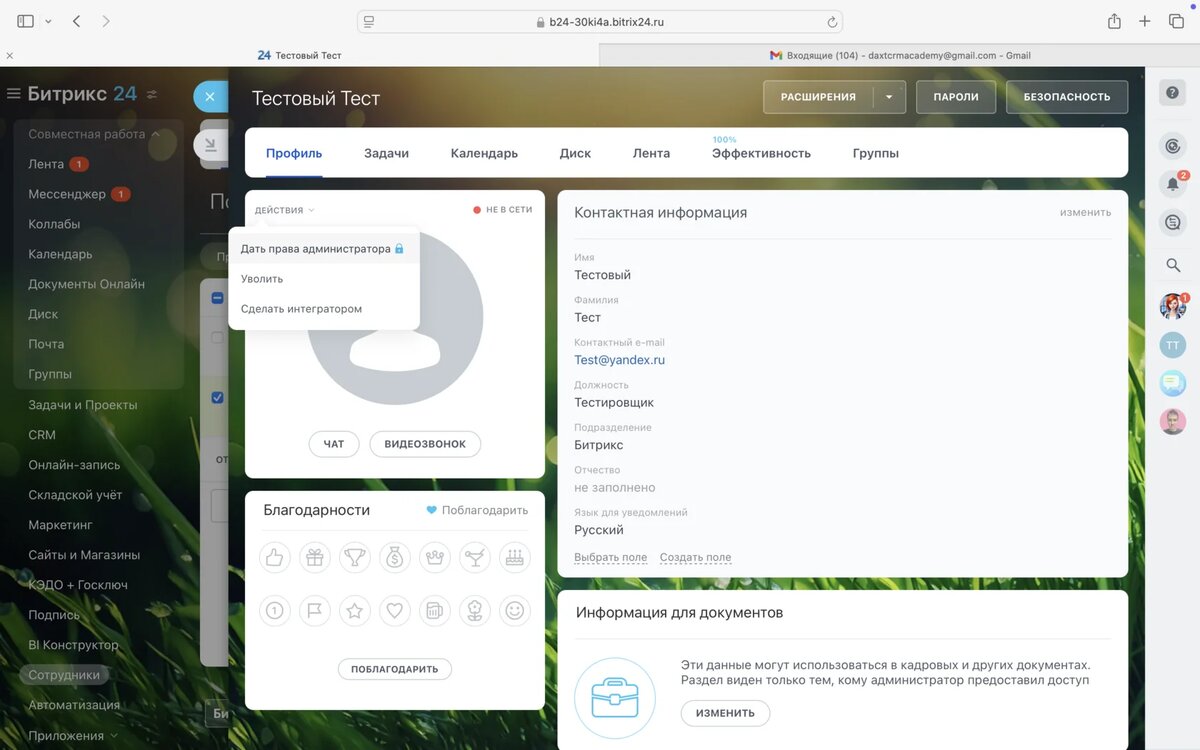Pick the flower gratitude badge
Viewport: 1200px width, 750px height.
coord(475,610)
